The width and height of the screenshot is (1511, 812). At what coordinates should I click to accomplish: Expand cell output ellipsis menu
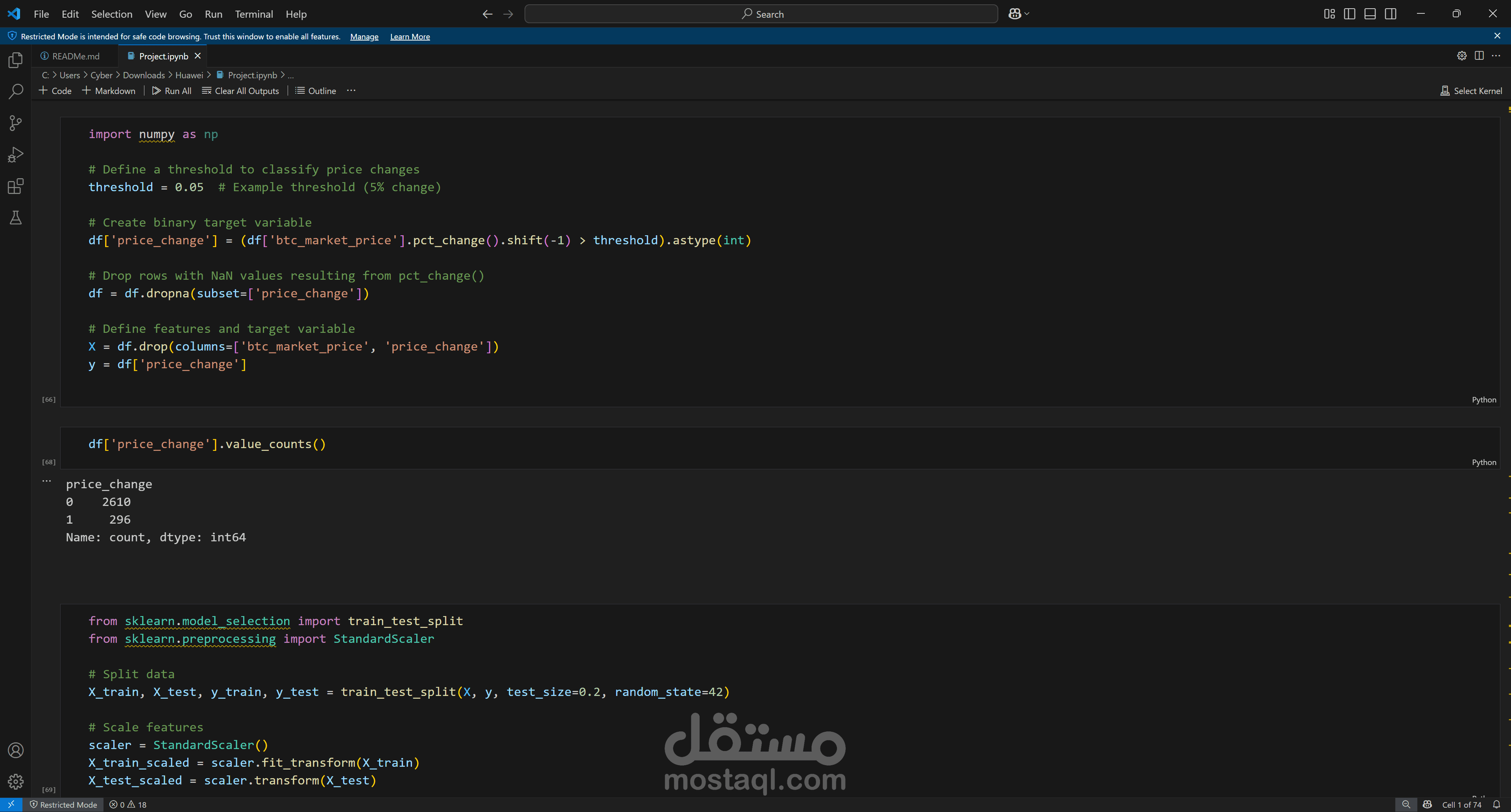[47, 481]
